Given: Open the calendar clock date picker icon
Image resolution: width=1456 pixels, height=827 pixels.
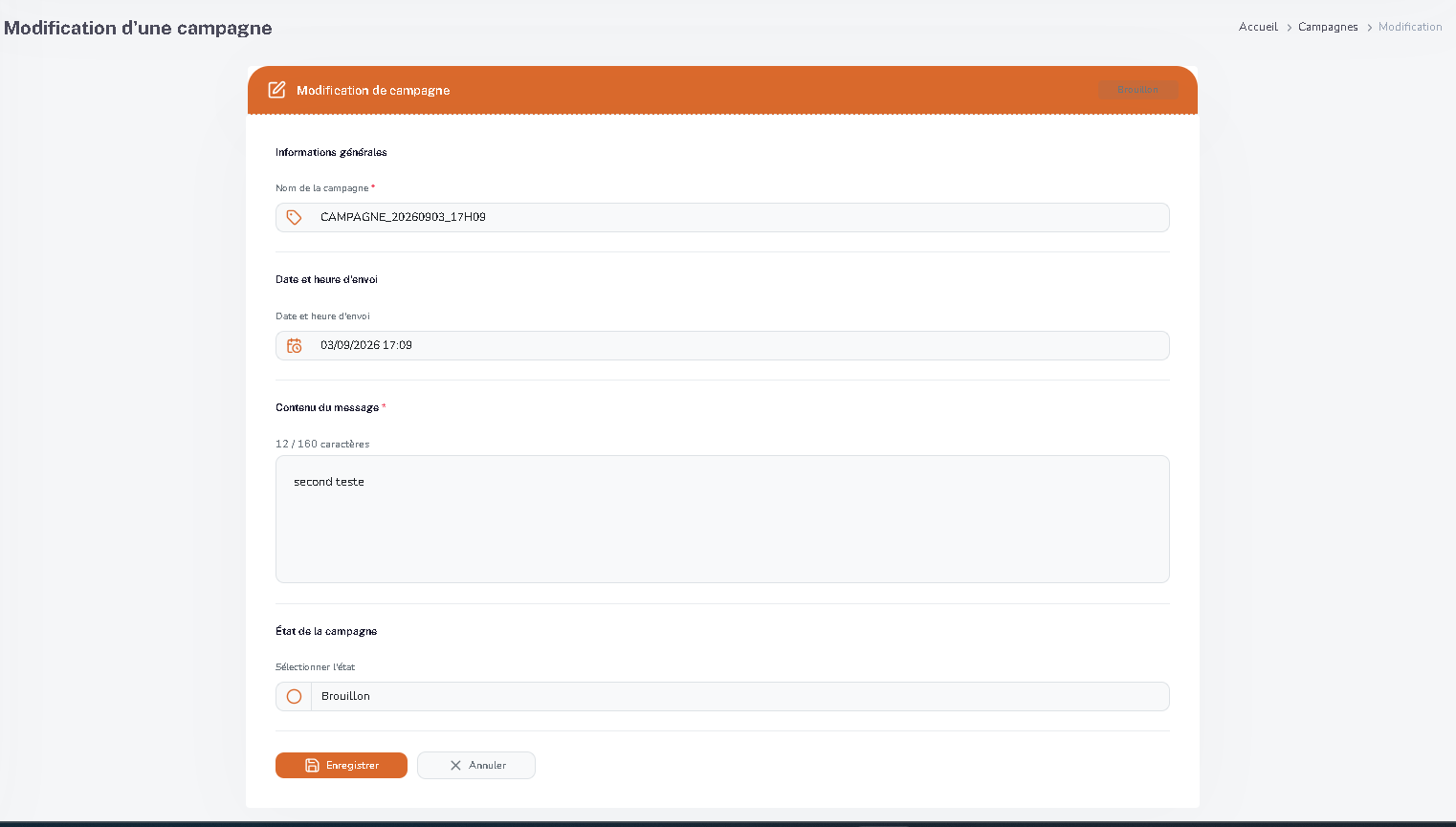Looking at the screenshot, I should tap(295, 345).
